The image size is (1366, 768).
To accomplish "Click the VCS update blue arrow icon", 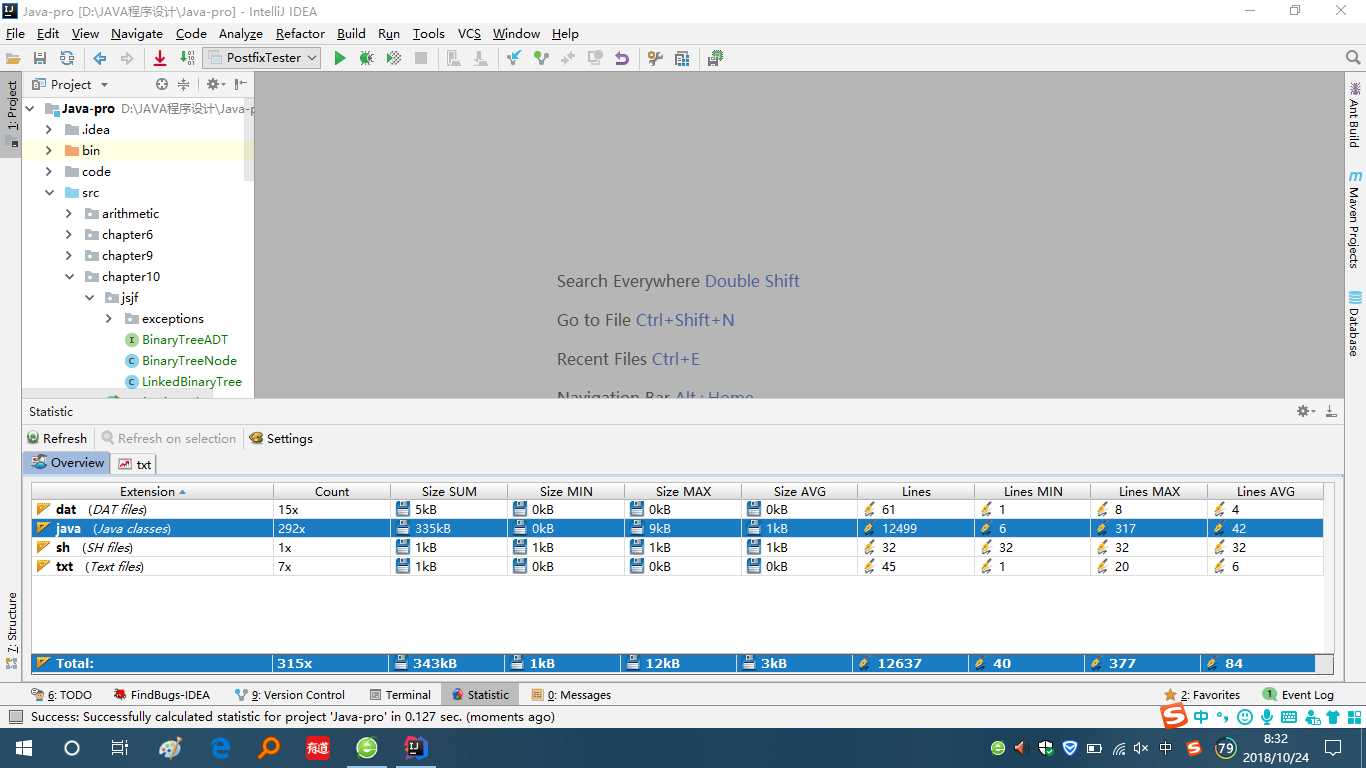I will tap(514, 58).
